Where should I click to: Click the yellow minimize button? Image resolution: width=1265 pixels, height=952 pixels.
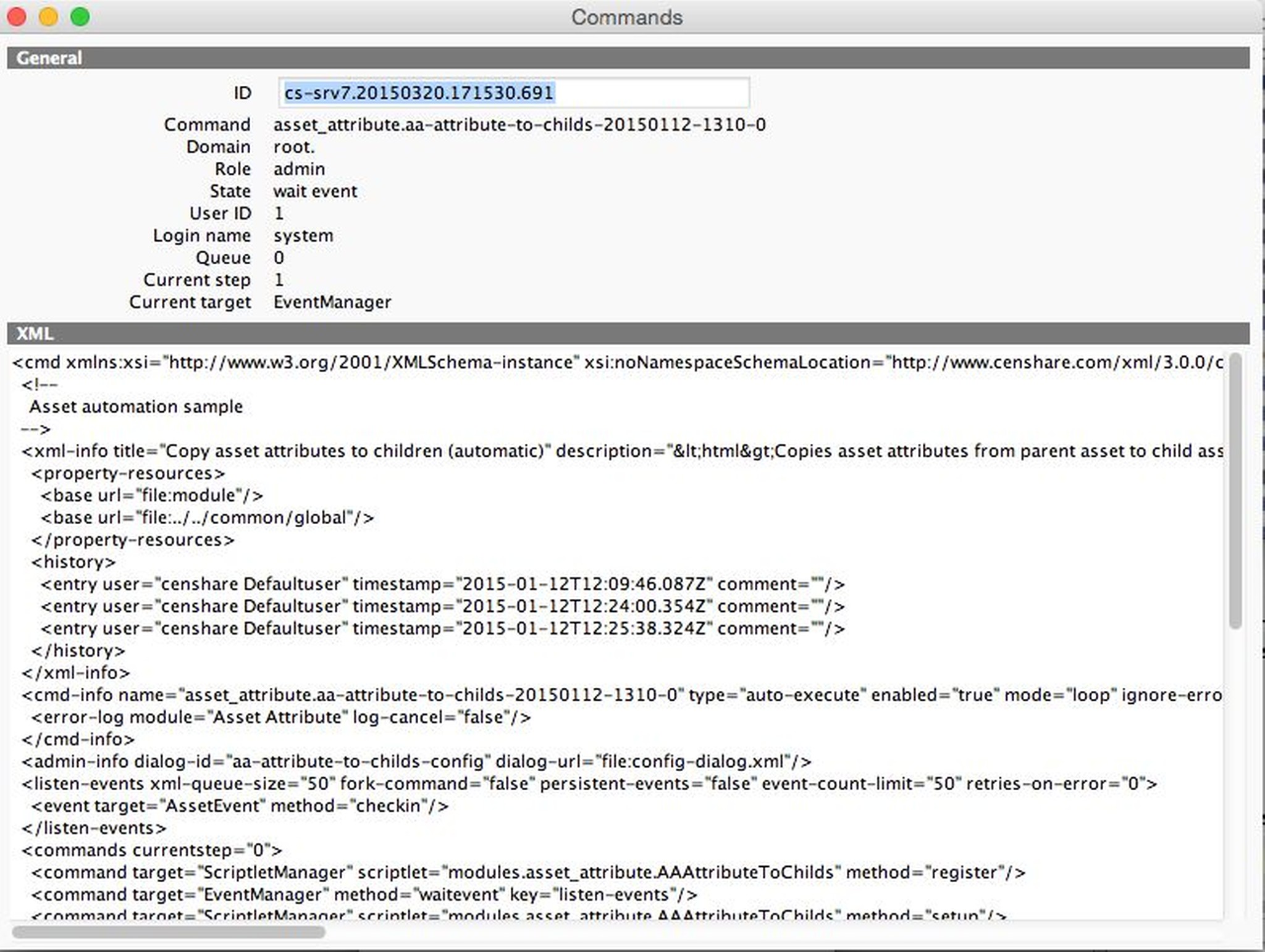48,17
